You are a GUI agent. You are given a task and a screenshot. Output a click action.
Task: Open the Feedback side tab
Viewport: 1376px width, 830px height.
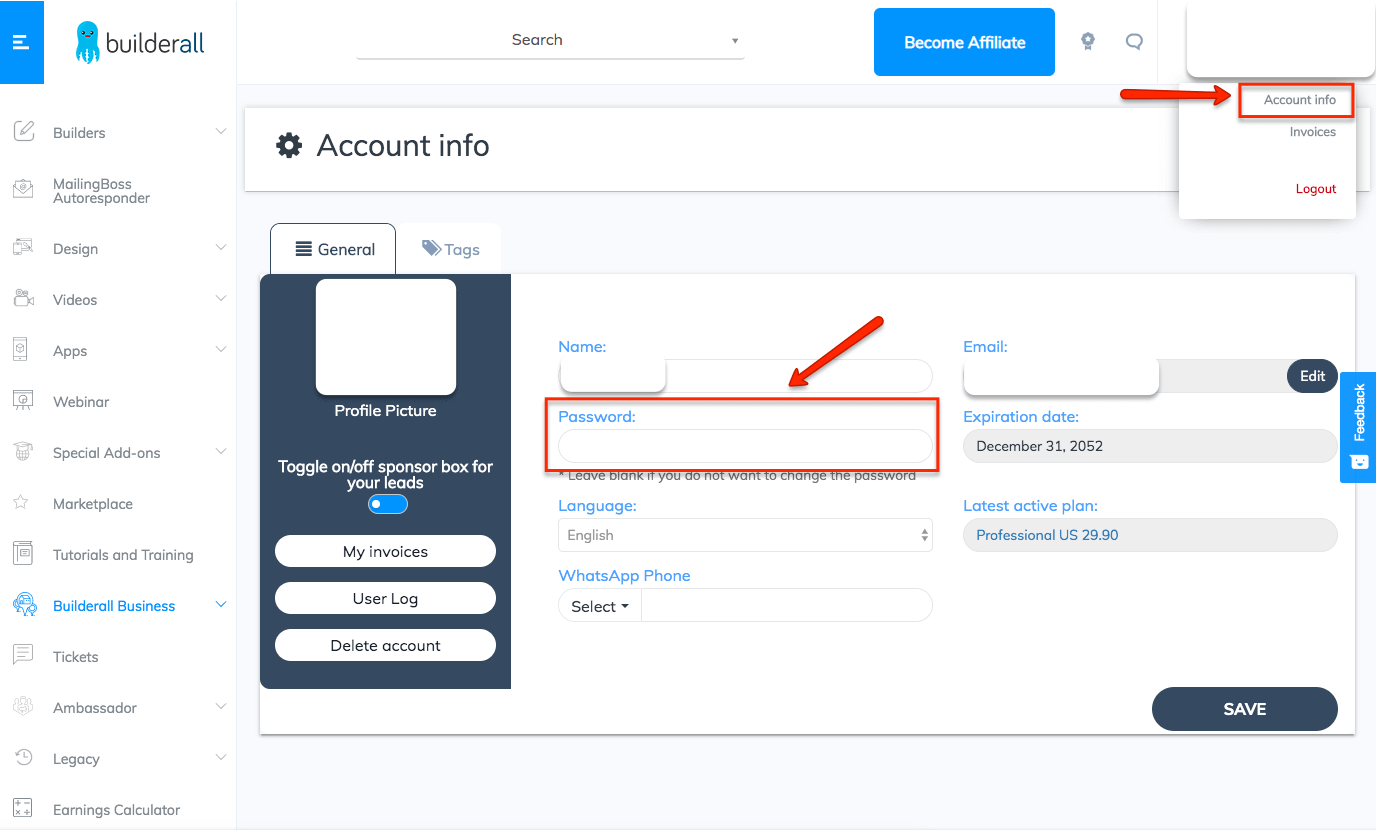[1358, 427]
